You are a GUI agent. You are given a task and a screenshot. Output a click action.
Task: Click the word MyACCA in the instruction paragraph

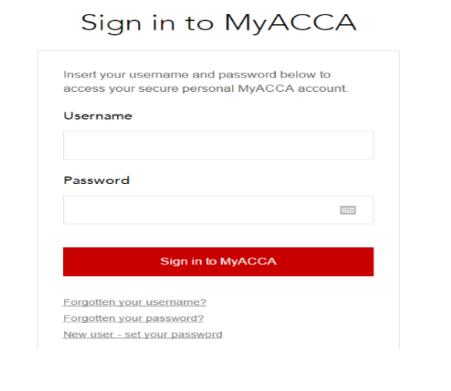(x=266, y=88)
